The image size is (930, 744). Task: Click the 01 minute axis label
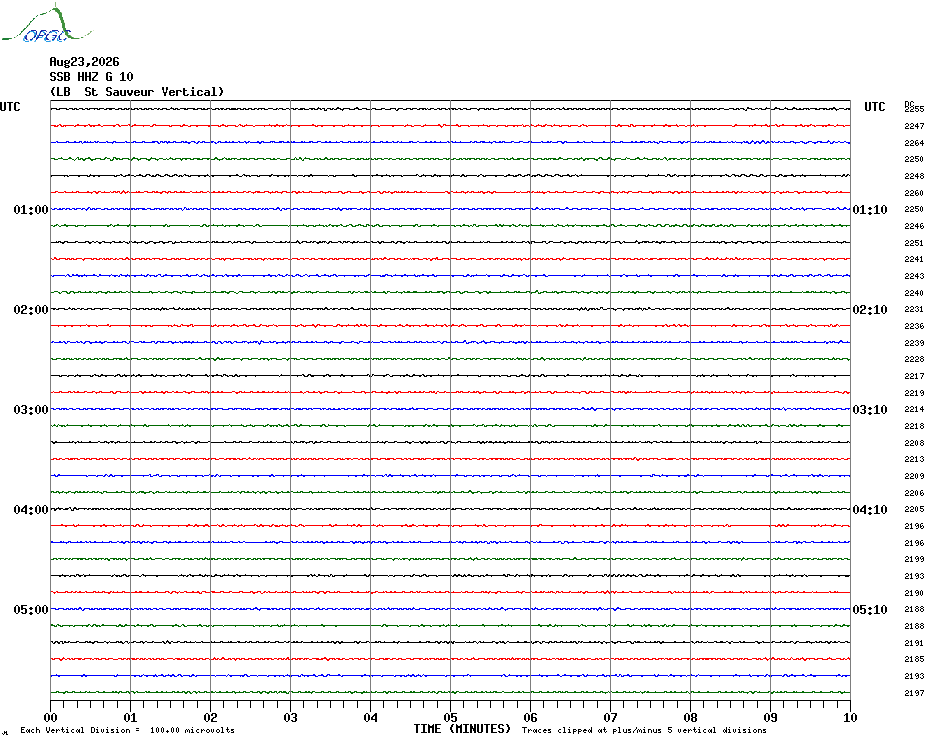click(130, 717)
